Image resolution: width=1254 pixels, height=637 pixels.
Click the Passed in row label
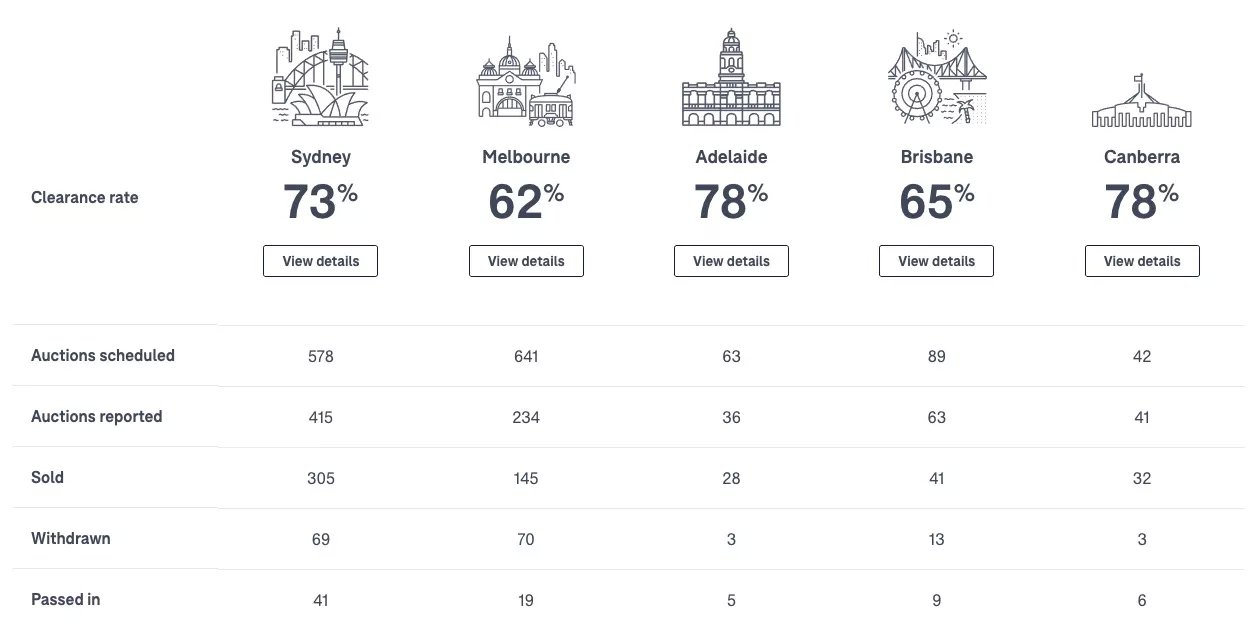point(66,599)
